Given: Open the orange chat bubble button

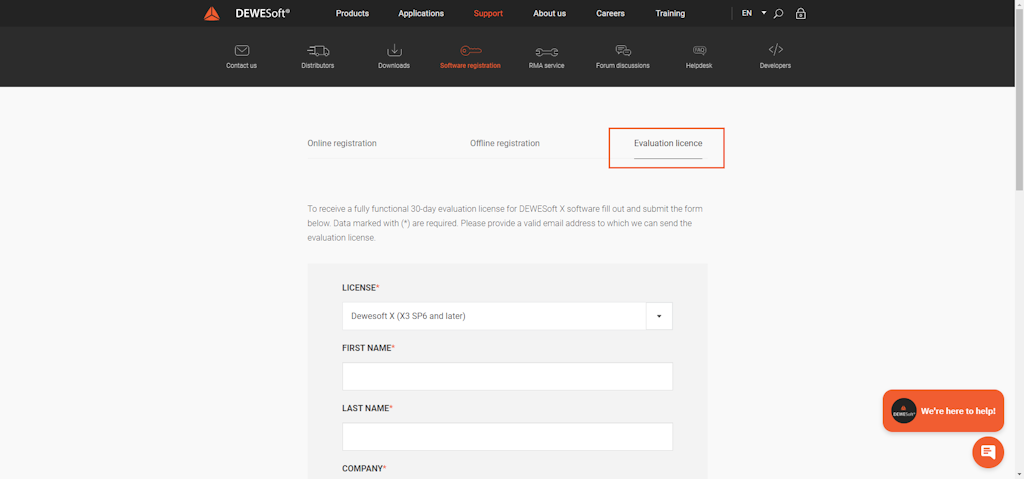Looking at the screenshot, I should [x=987, y=452].
